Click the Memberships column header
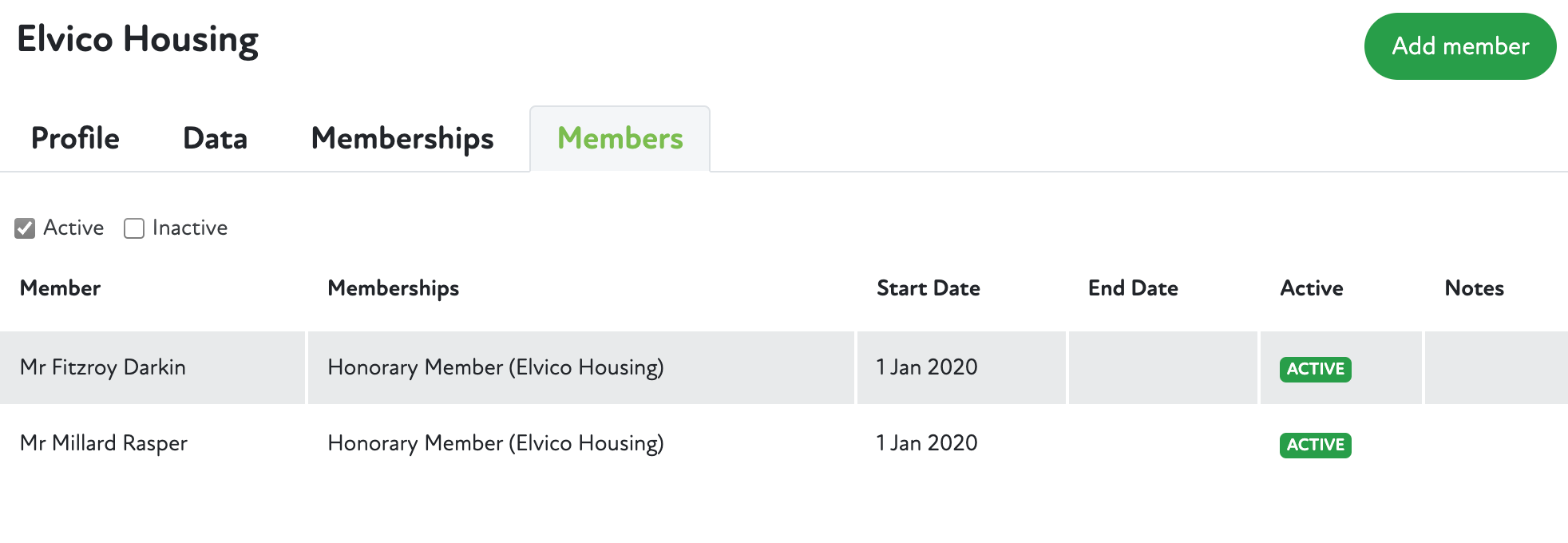Image resolution: width=1568 pixels, height=543 pixels. pos(393,288)
